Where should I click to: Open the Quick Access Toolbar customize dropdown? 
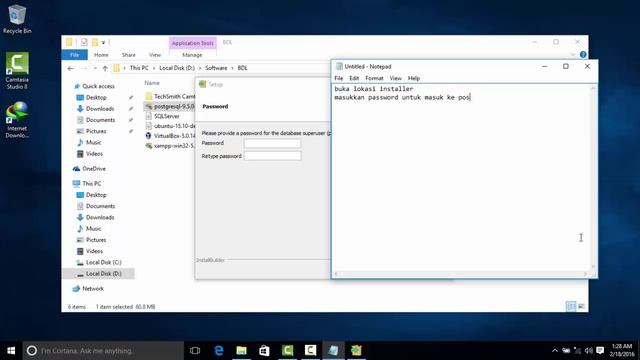pos(104,42)
